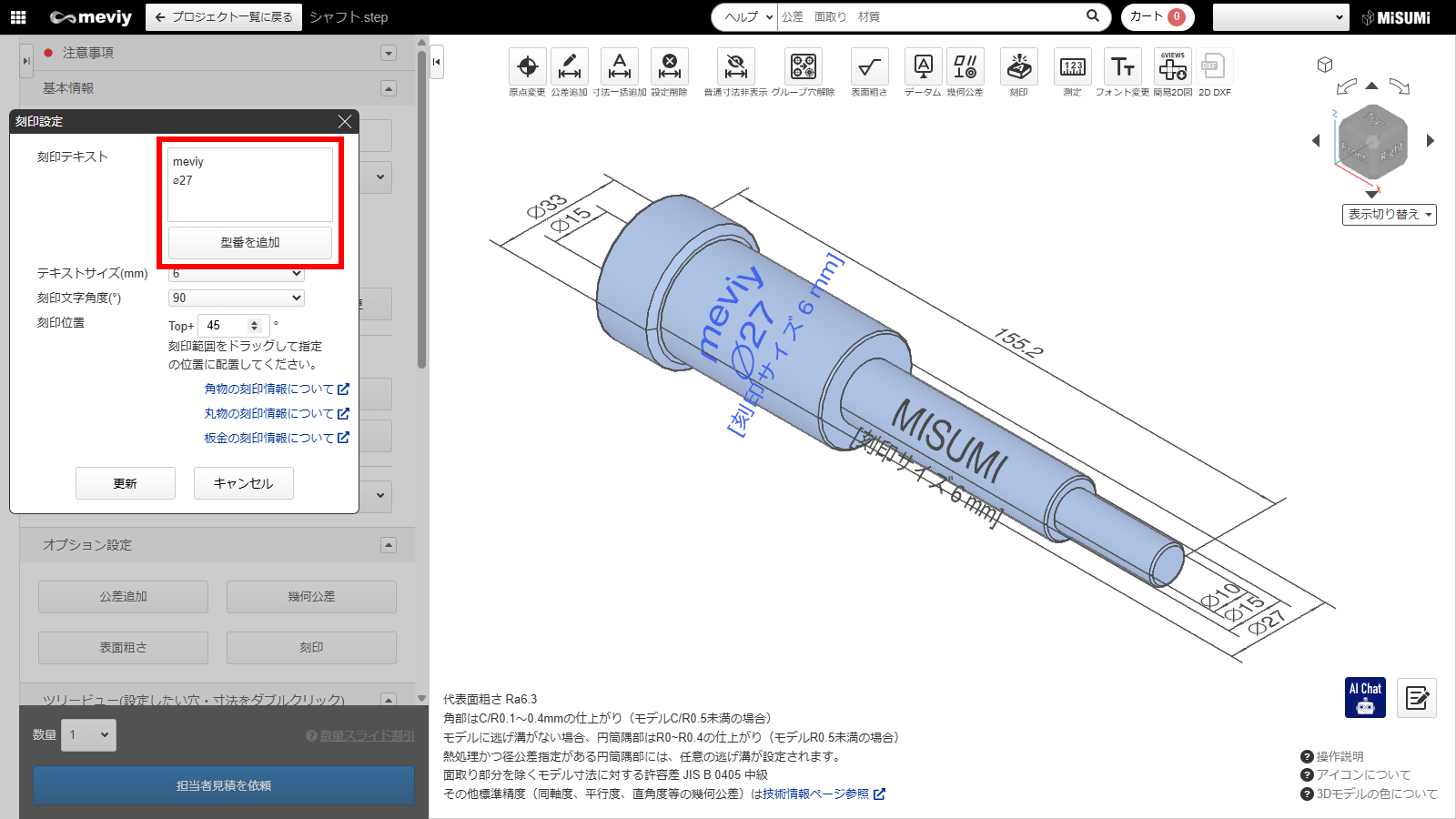
Task: Click the engraving (刻印) toolbar icon
Action: pyautogui.click(x=1018, y=67)
